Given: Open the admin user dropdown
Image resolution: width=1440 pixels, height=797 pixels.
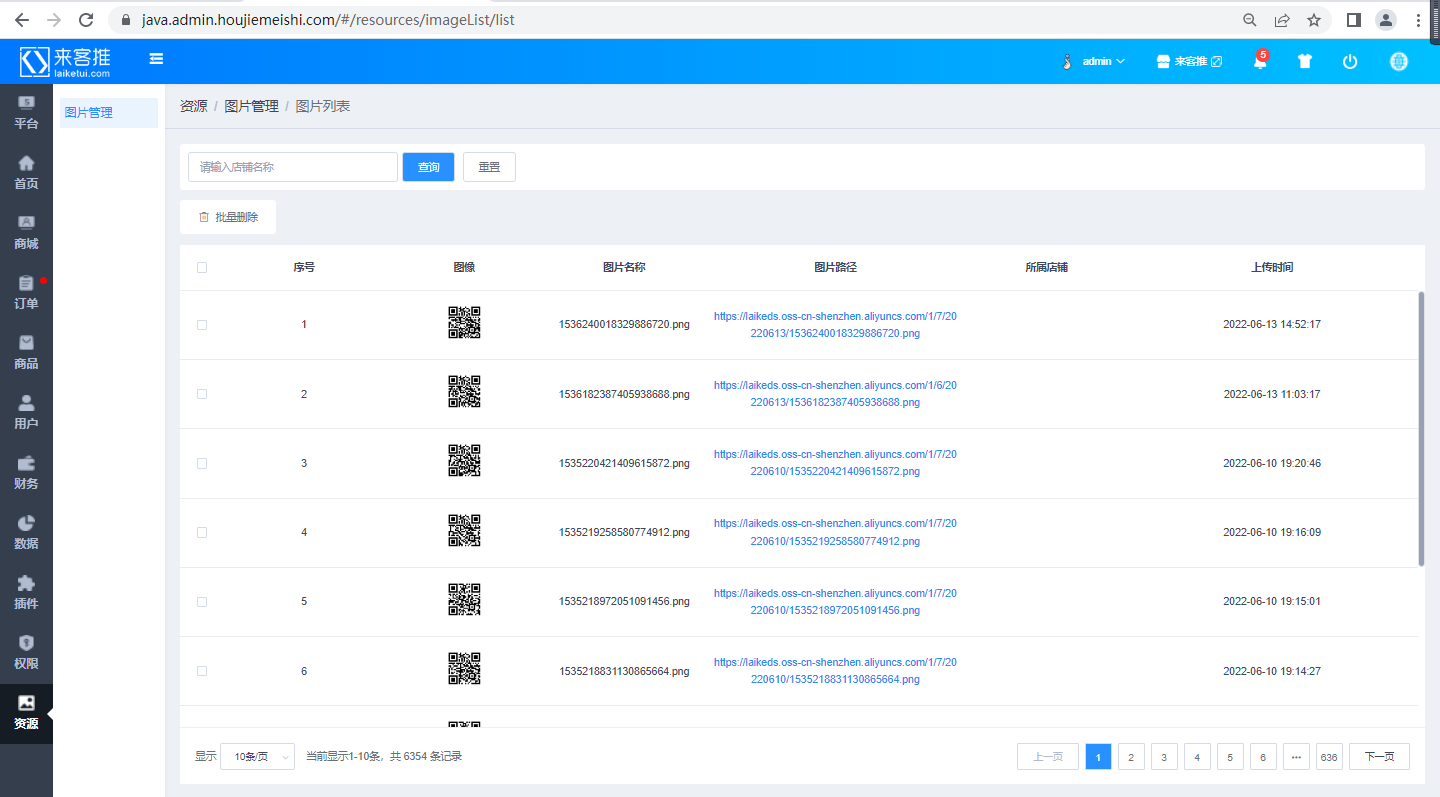Looking at the screenshot, I should click(1094, 61).
